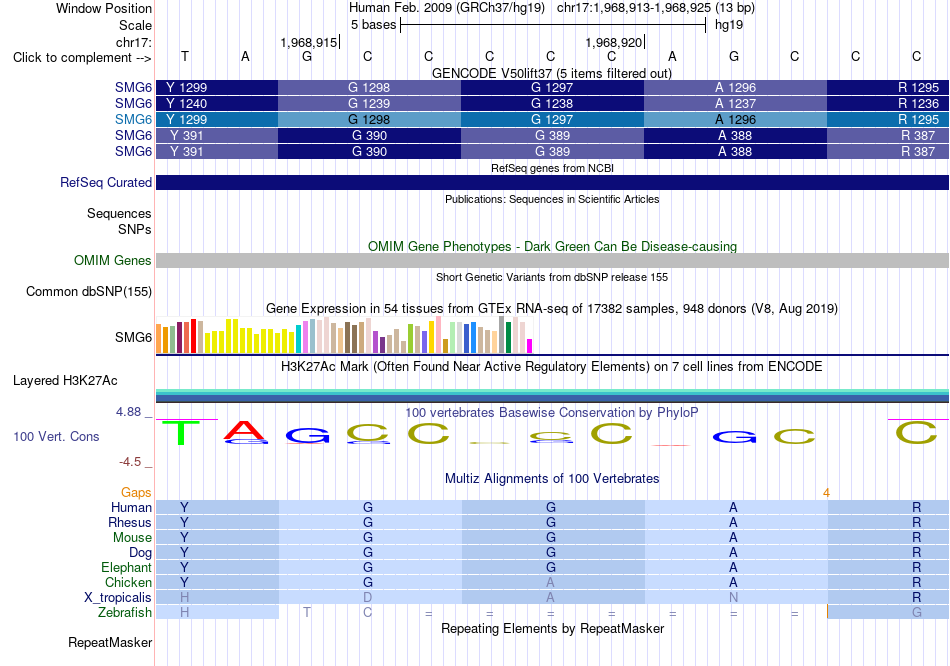Screen dimensions: 950x666
Task: Click the R 1236 codon cell
Action: click(888, 104)
